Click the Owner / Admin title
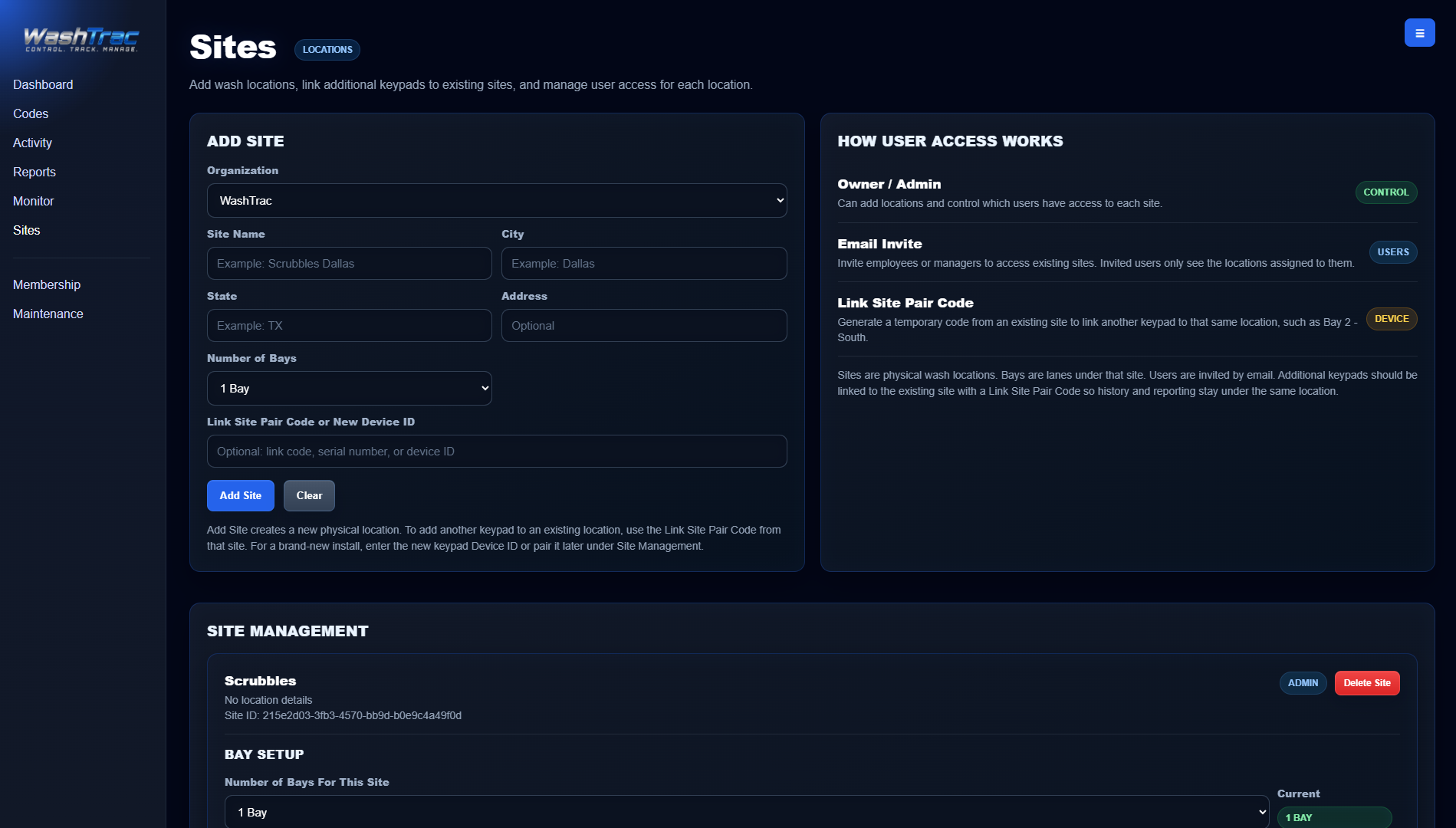 tap(889, 184)
